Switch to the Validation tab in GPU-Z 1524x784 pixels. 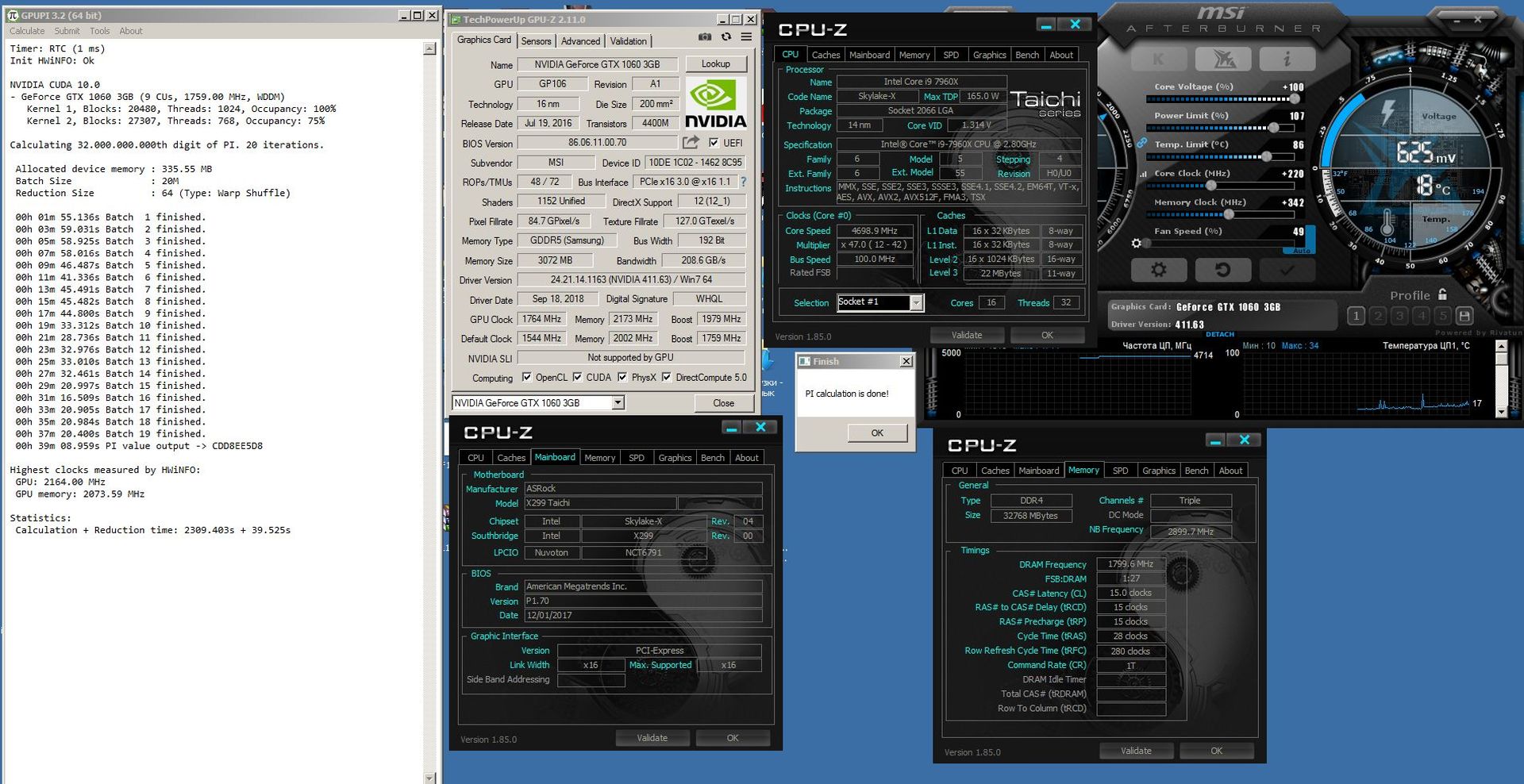point(629,41)
